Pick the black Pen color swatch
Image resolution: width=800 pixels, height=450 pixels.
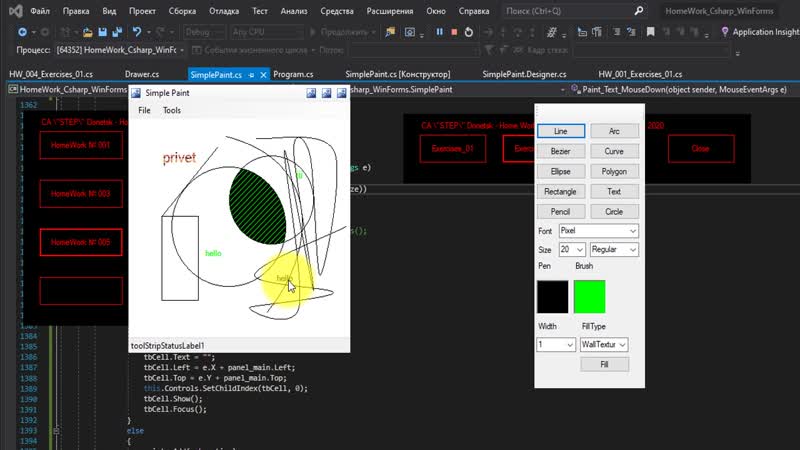[553, 296]
